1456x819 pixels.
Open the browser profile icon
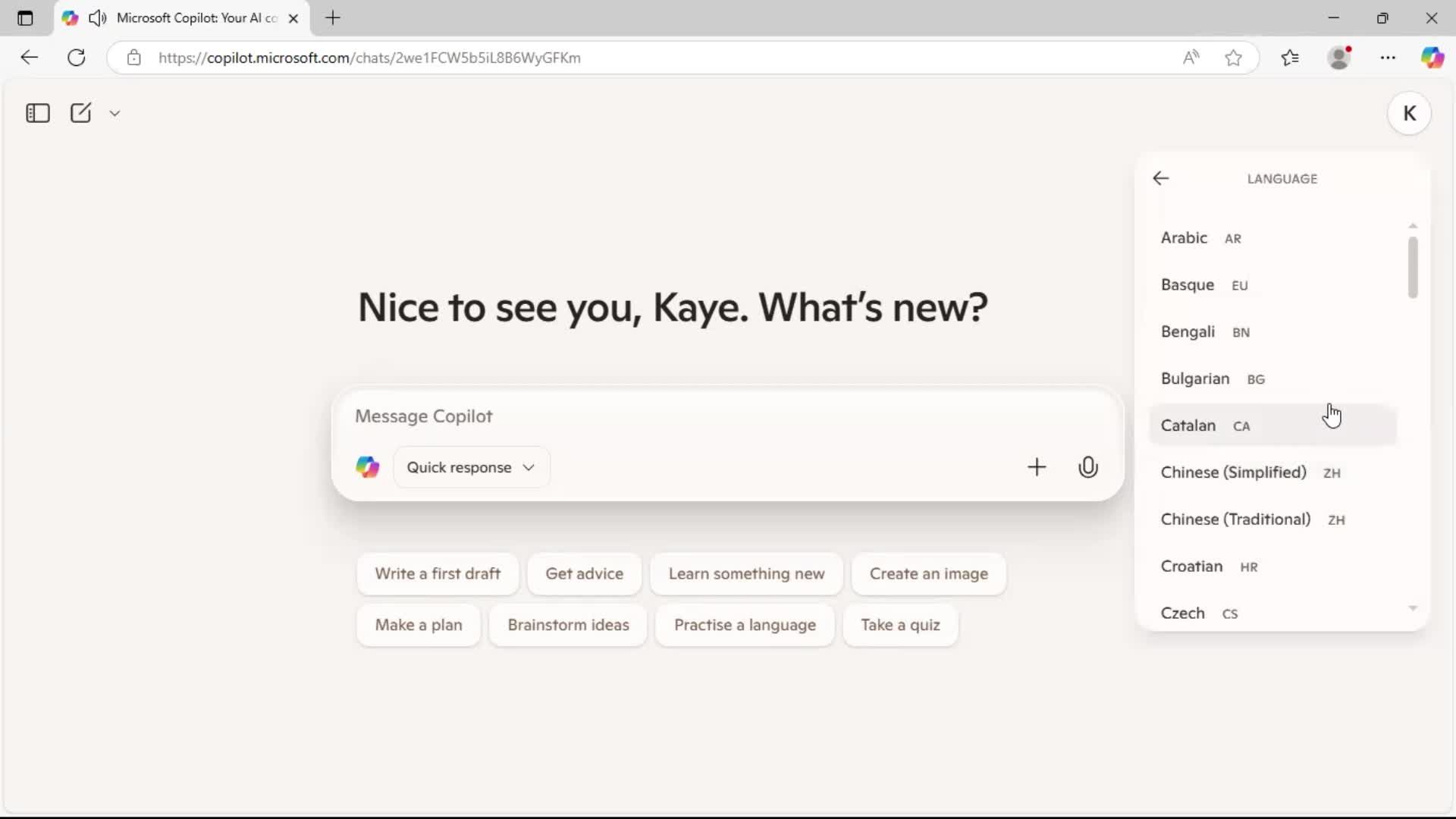(x=1340, y=58)
